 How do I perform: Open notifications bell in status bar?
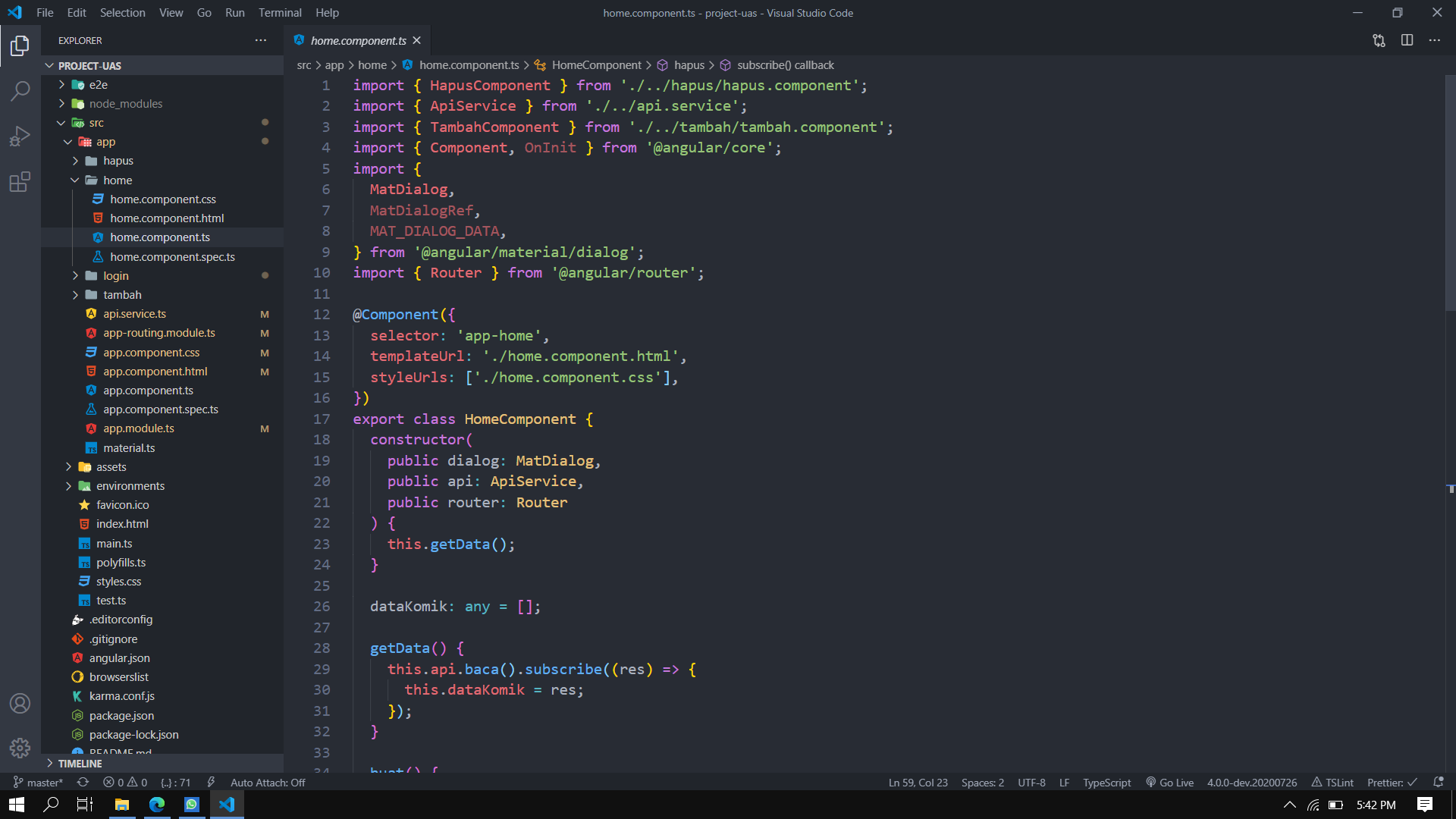tap(1438, 783)
